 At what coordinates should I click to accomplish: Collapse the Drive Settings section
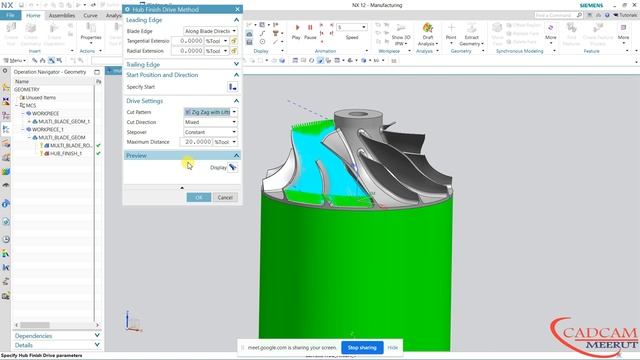tap(236, 101)
